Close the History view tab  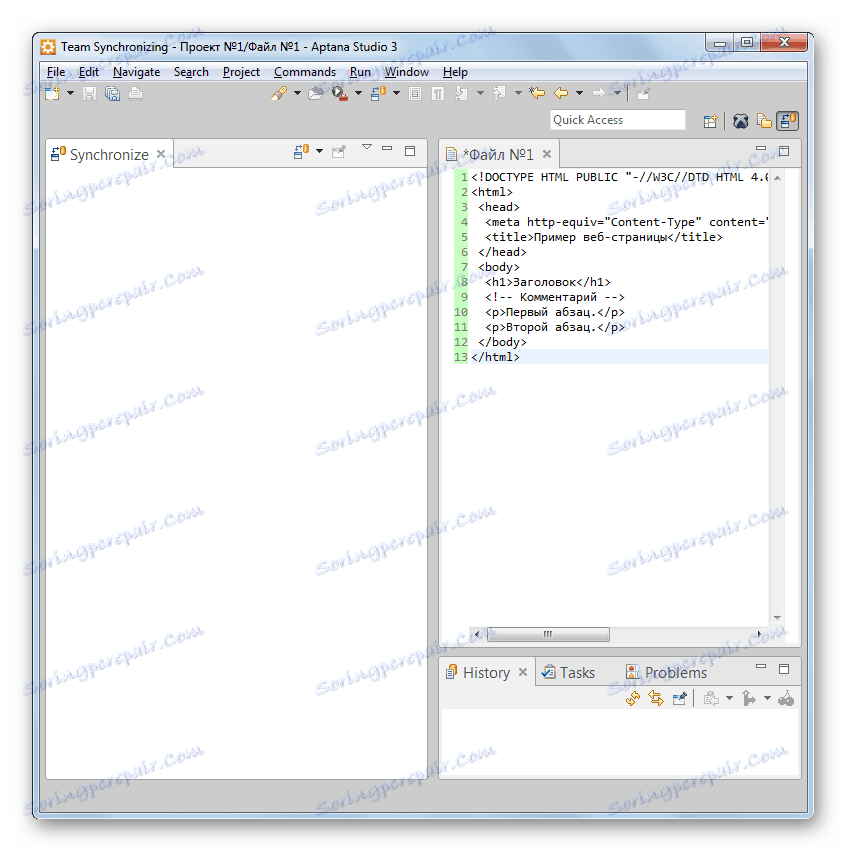523,672
